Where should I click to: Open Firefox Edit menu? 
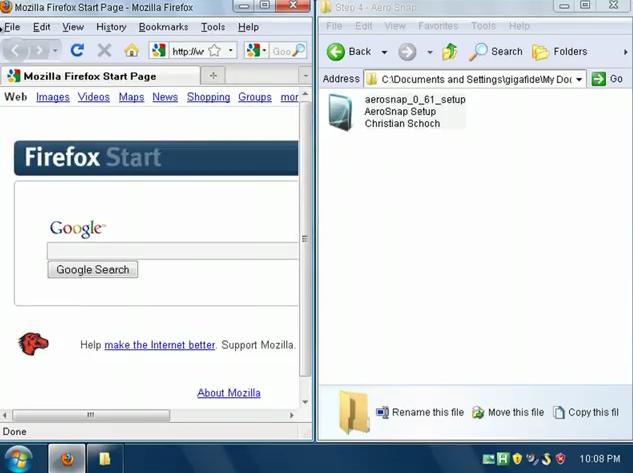point(42,27)
